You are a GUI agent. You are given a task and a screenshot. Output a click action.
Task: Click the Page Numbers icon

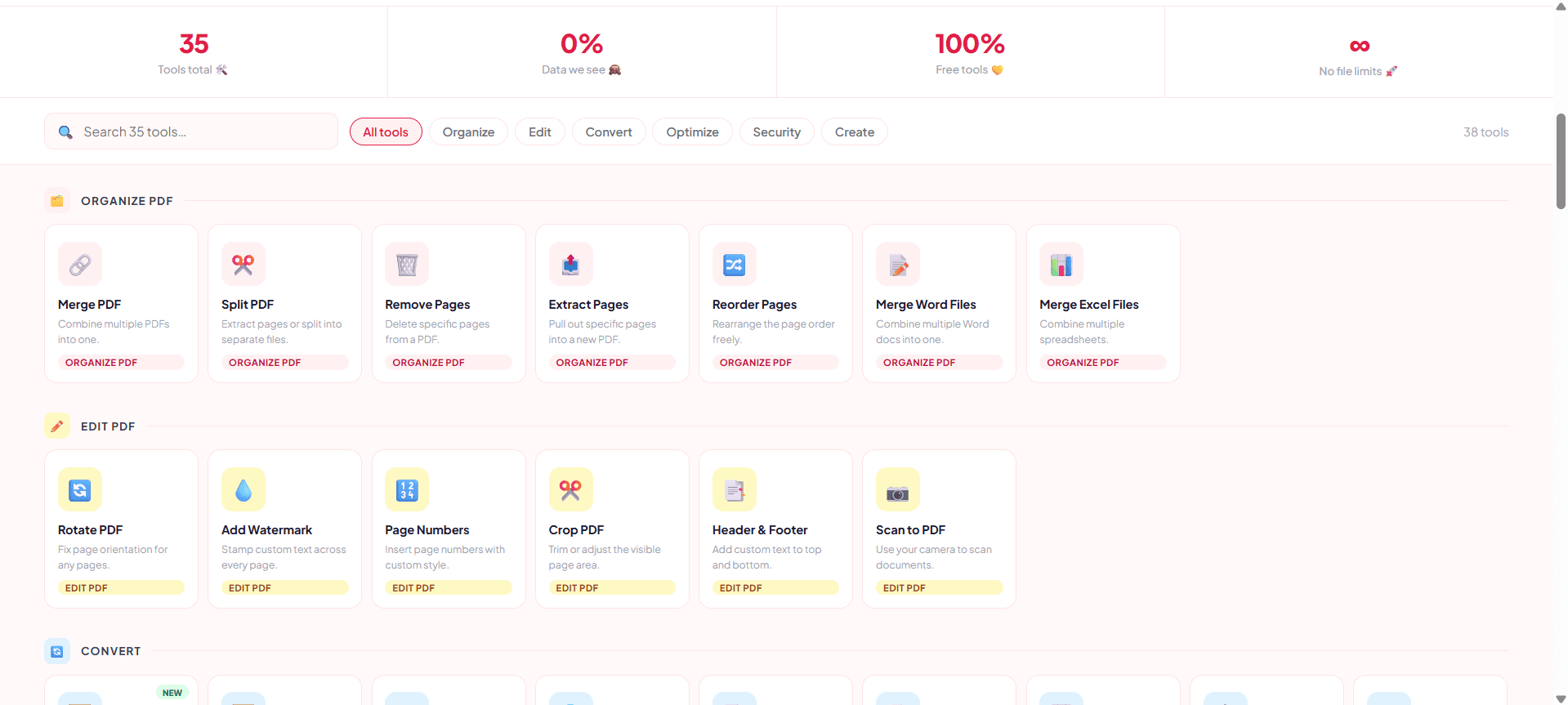tap(407, 489)
